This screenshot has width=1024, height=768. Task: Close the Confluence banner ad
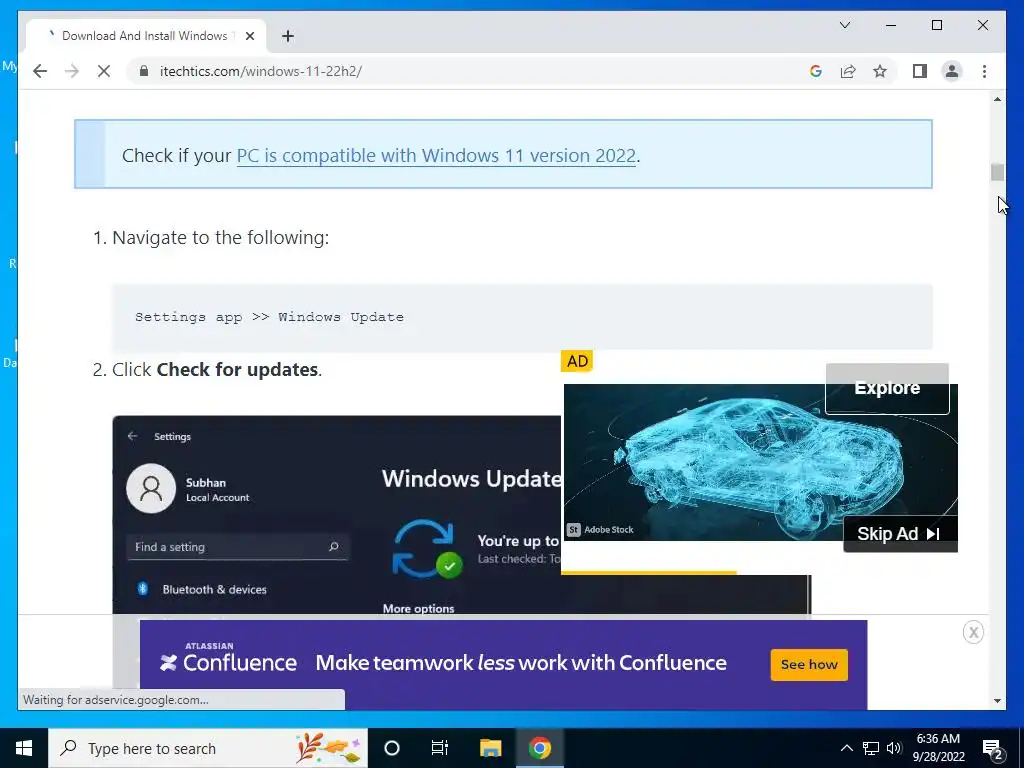pos(973,632)
